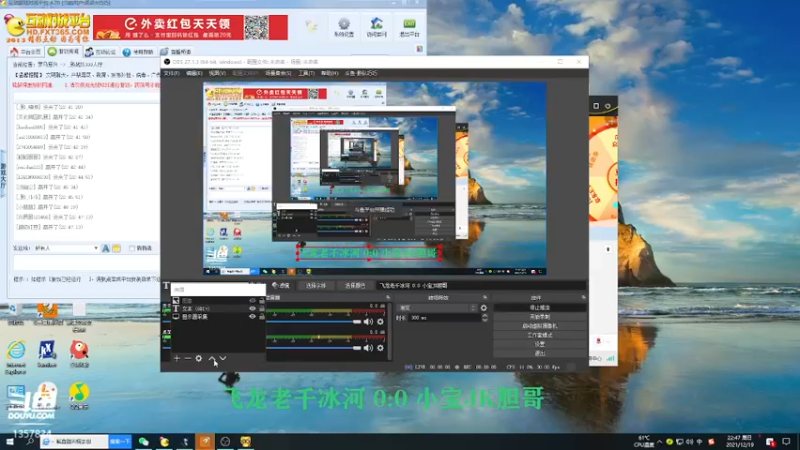The image size is (800, 450).
Task: Click 工作室模式 button
Action: pos(540,335)
